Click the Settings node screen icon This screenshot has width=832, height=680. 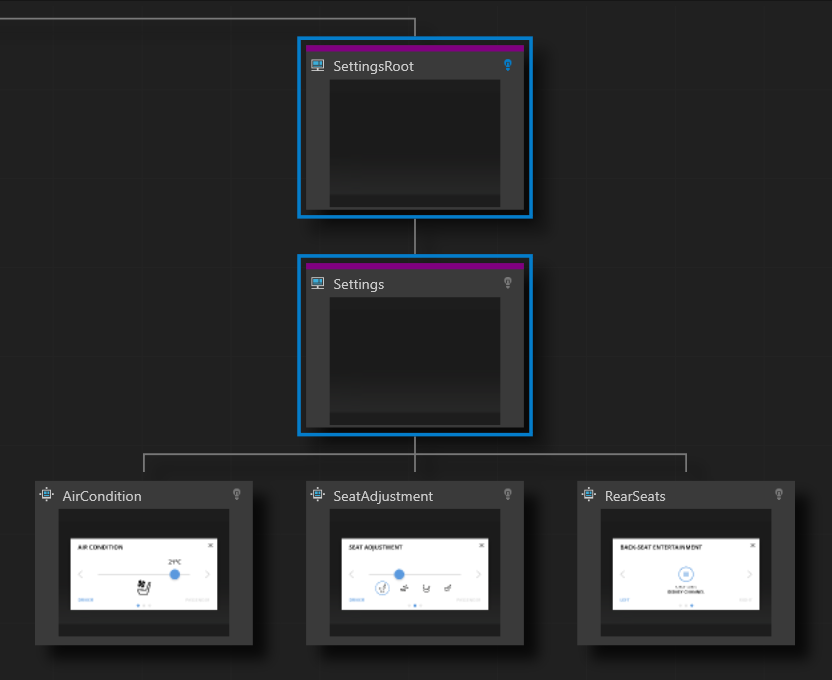[x=317, y=284]
